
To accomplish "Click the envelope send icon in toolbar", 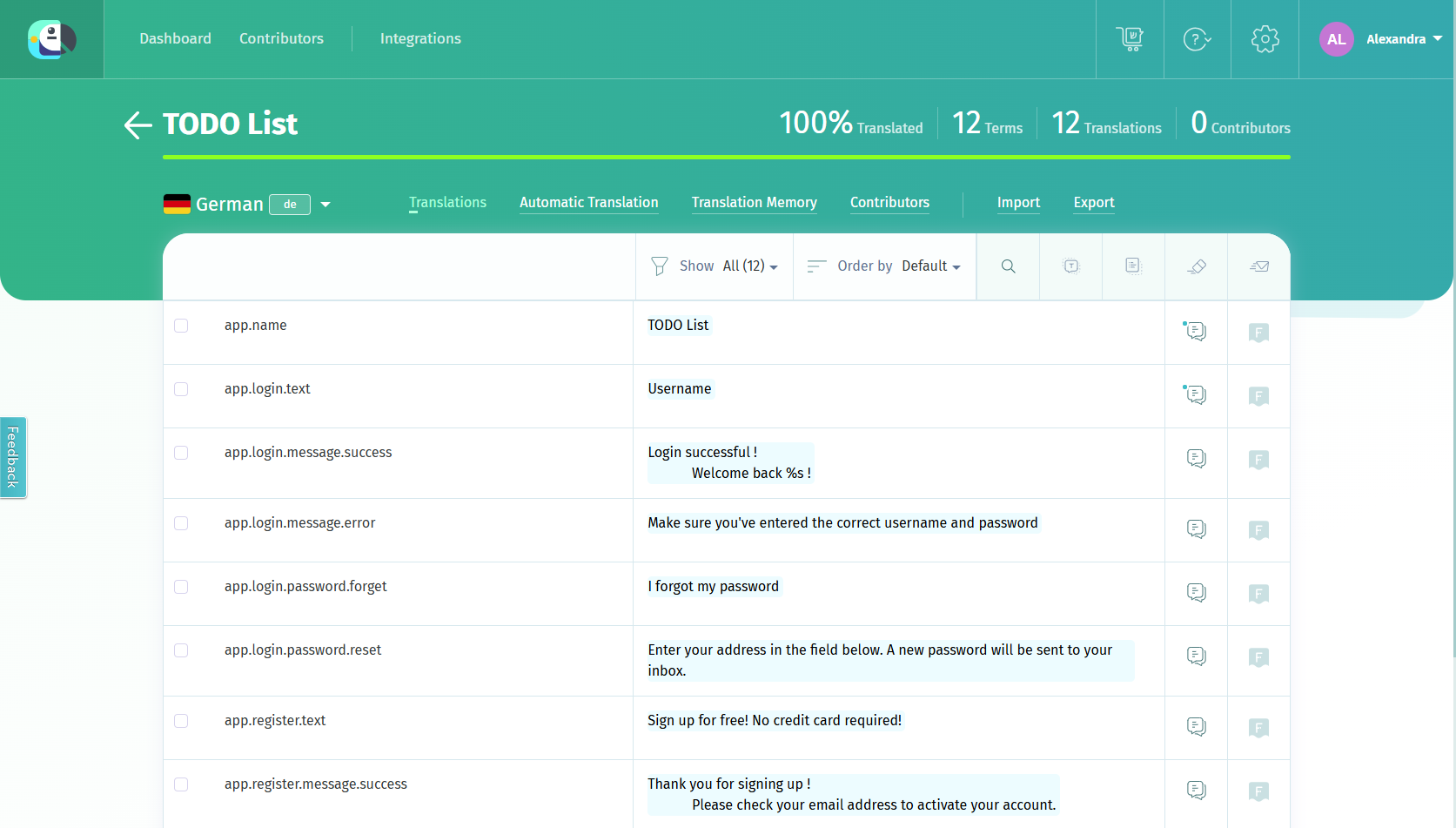I will click(x=1259, y=266).
